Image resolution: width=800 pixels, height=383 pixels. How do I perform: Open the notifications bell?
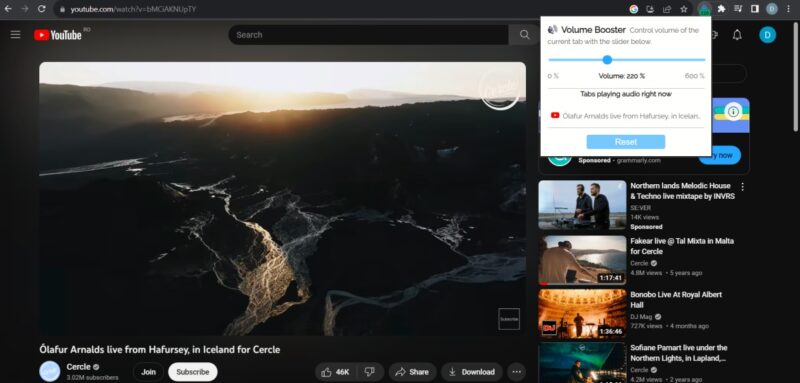(x=737, y=35)
